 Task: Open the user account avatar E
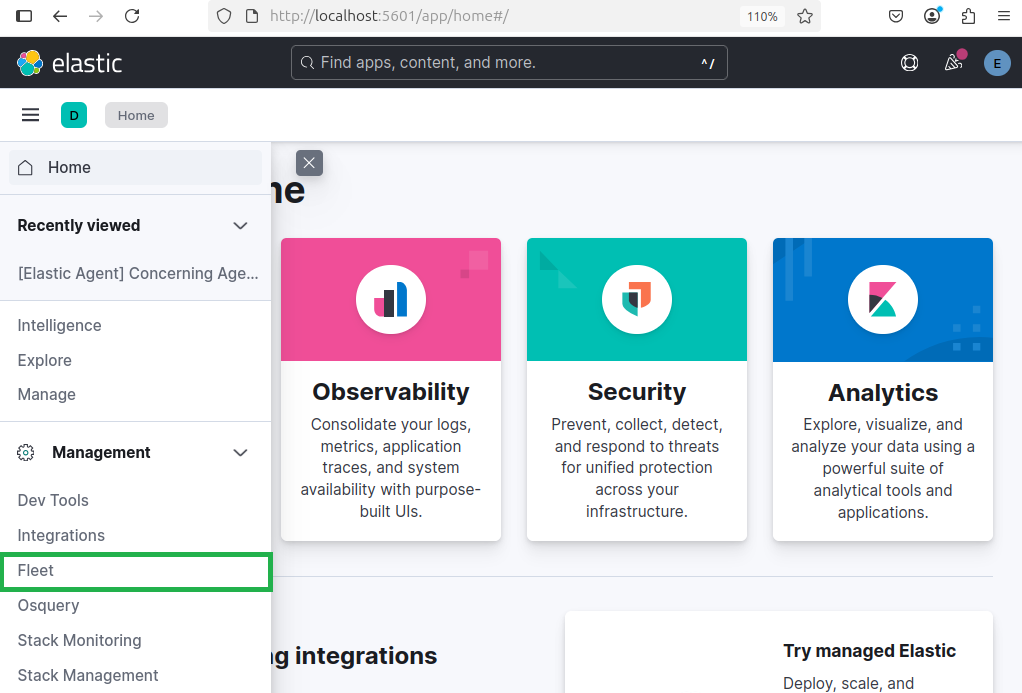pos(997,63)
